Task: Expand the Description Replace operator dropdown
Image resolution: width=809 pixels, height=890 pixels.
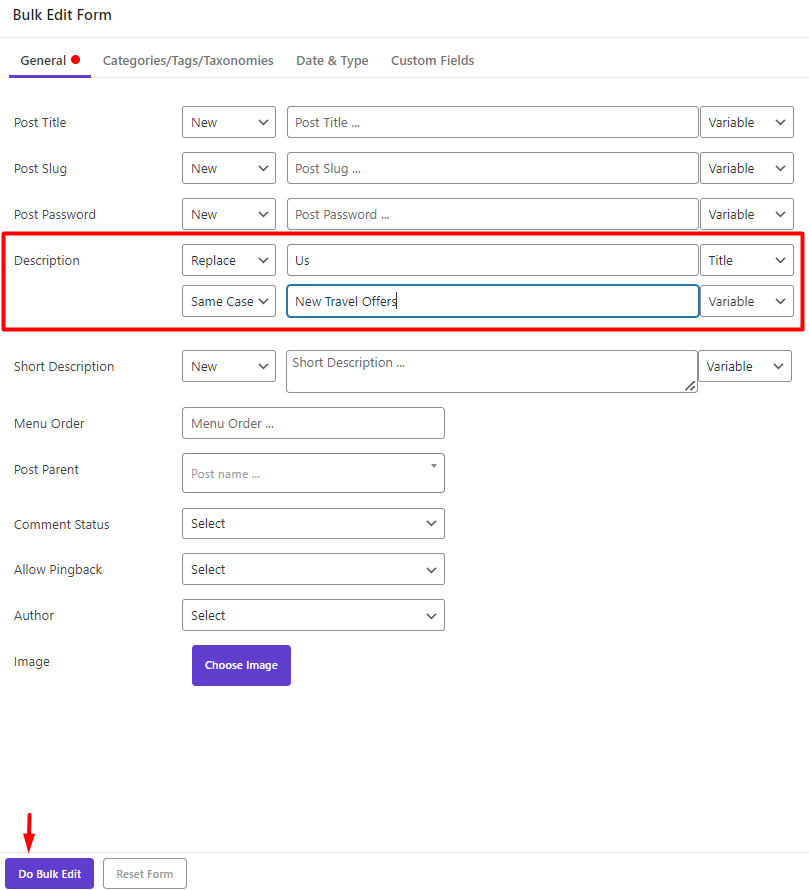Action: (x=229, y=260)
